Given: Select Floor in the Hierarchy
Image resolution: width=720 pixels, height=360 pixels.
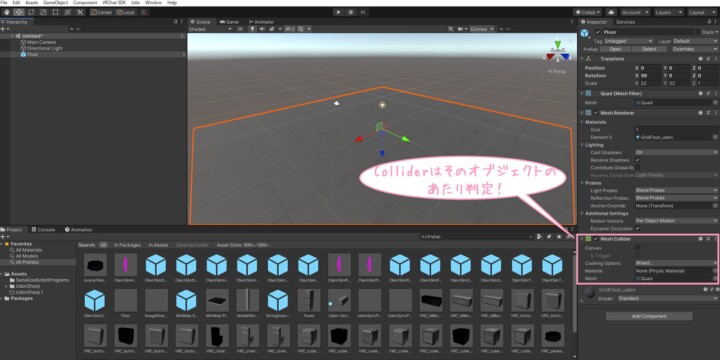Looking at the screenshot, I should click(33, 54).
